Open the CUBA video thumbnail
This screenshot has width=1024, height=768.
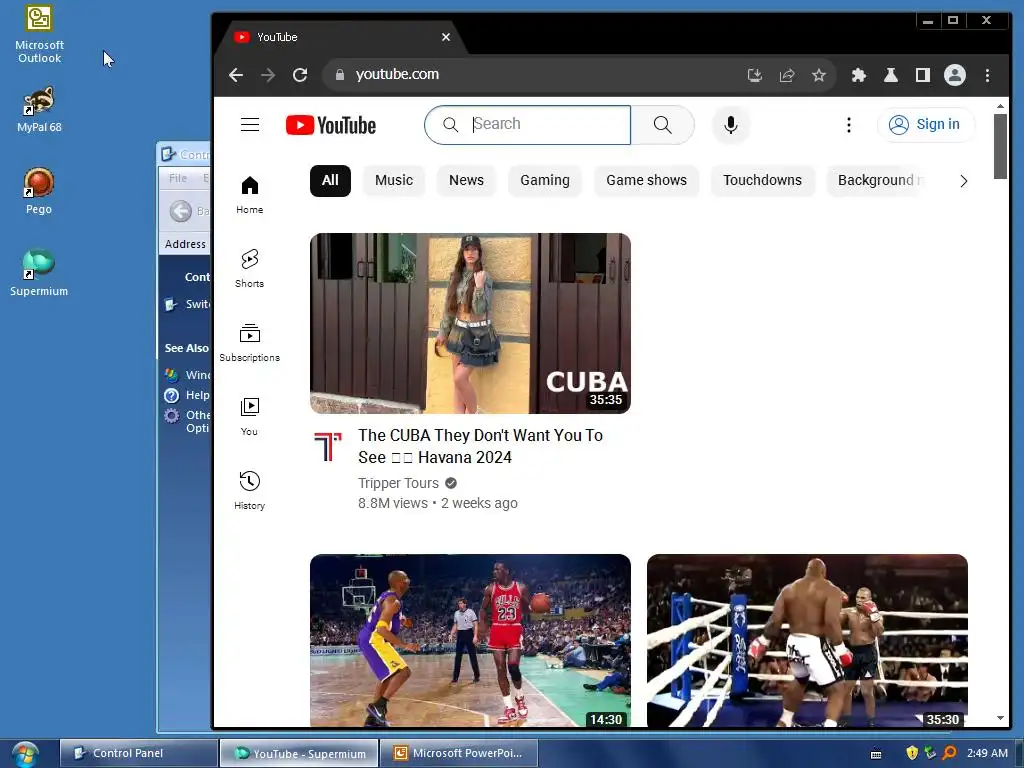pos(470,323)
